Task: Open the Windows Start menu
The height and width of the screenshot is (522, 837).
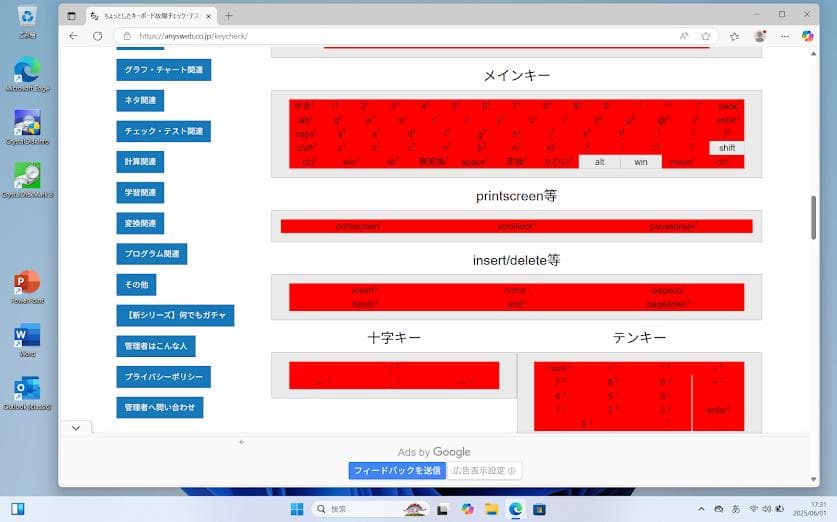Action: point(297,509)
